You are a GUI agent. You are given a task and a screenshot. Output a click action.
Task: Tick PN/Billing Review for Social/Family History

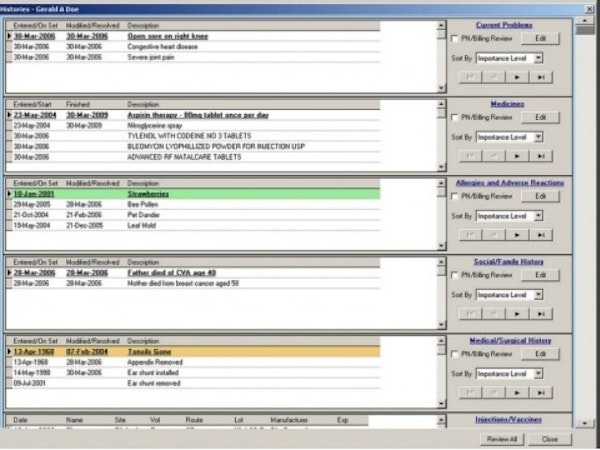coord(455,275)
